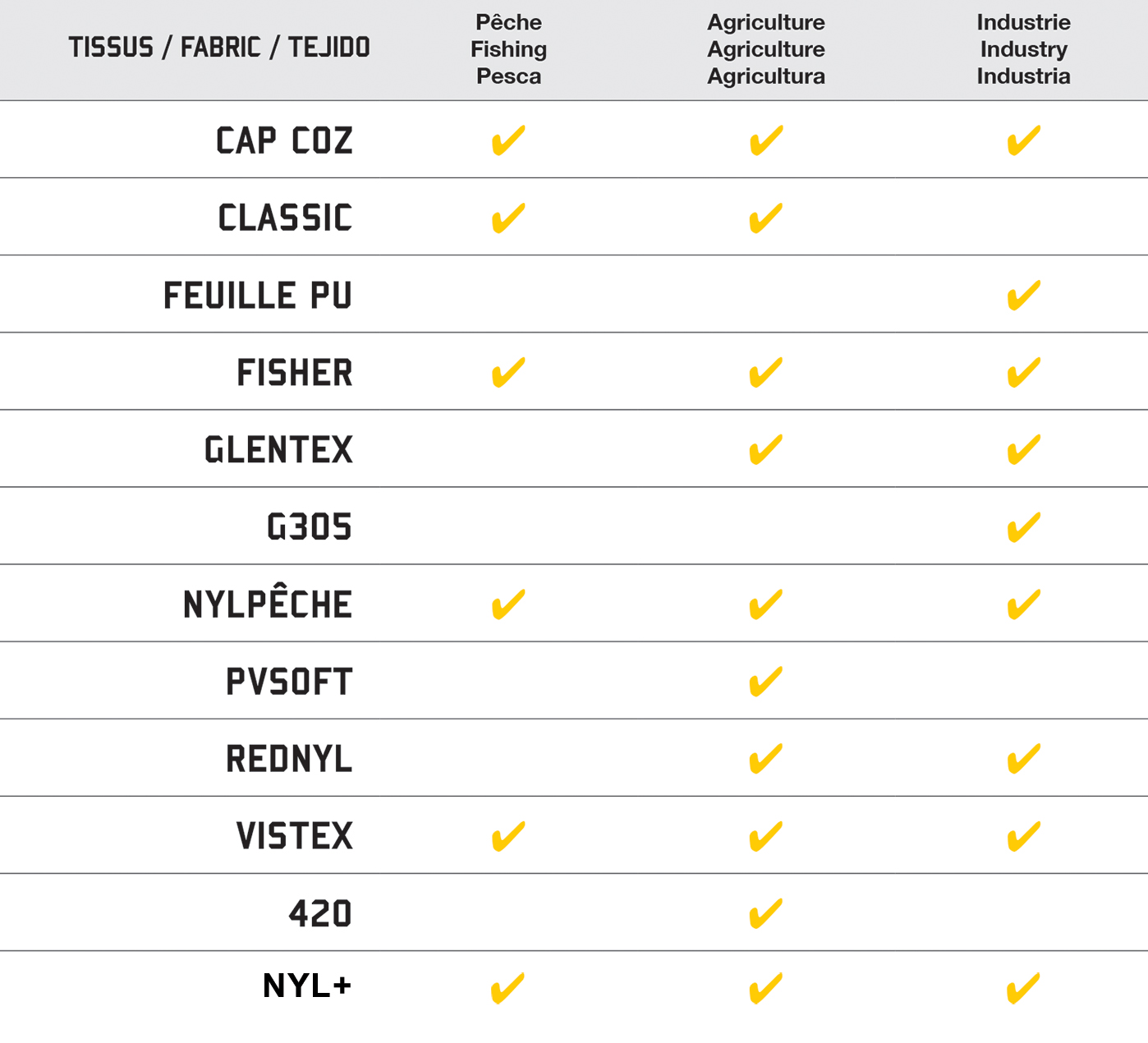Click the CAP COZ fabric name
The image size is (1148, 1043).
click(284, 140)
